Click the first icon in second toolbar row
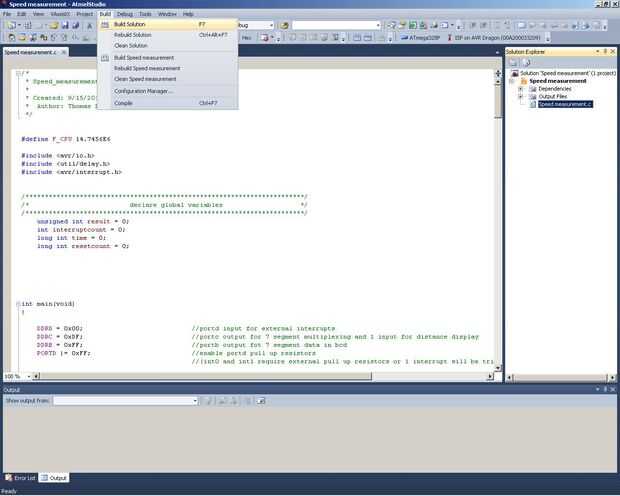The image size is (620, 496). pyautogui.click(x=11, y=38)
